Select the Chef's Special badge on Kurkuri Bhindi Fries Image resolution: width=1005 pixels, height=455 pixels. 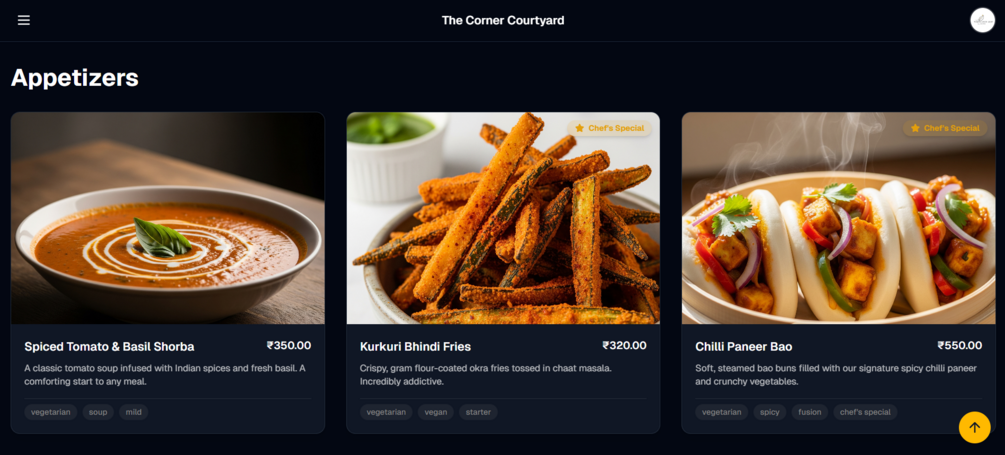pyautogui.click(x=609, y=128)
